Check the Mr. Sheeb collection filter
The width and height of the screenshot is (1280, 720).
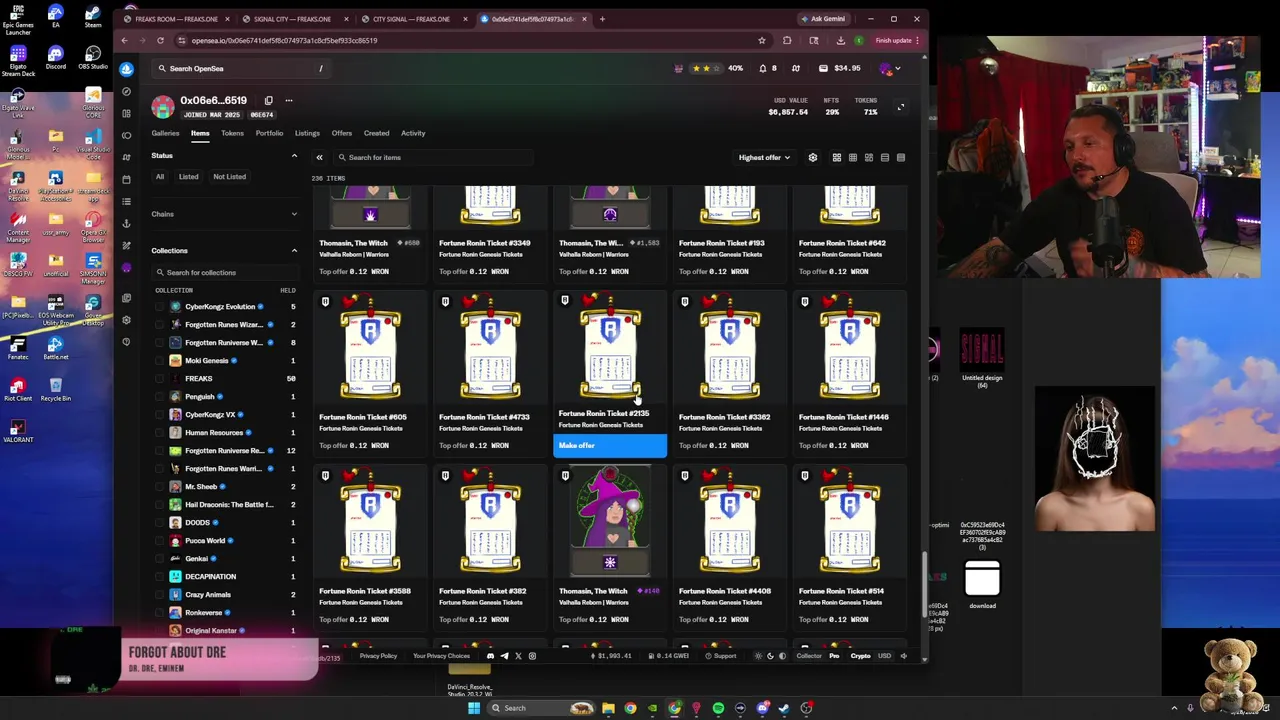(160, 487)
